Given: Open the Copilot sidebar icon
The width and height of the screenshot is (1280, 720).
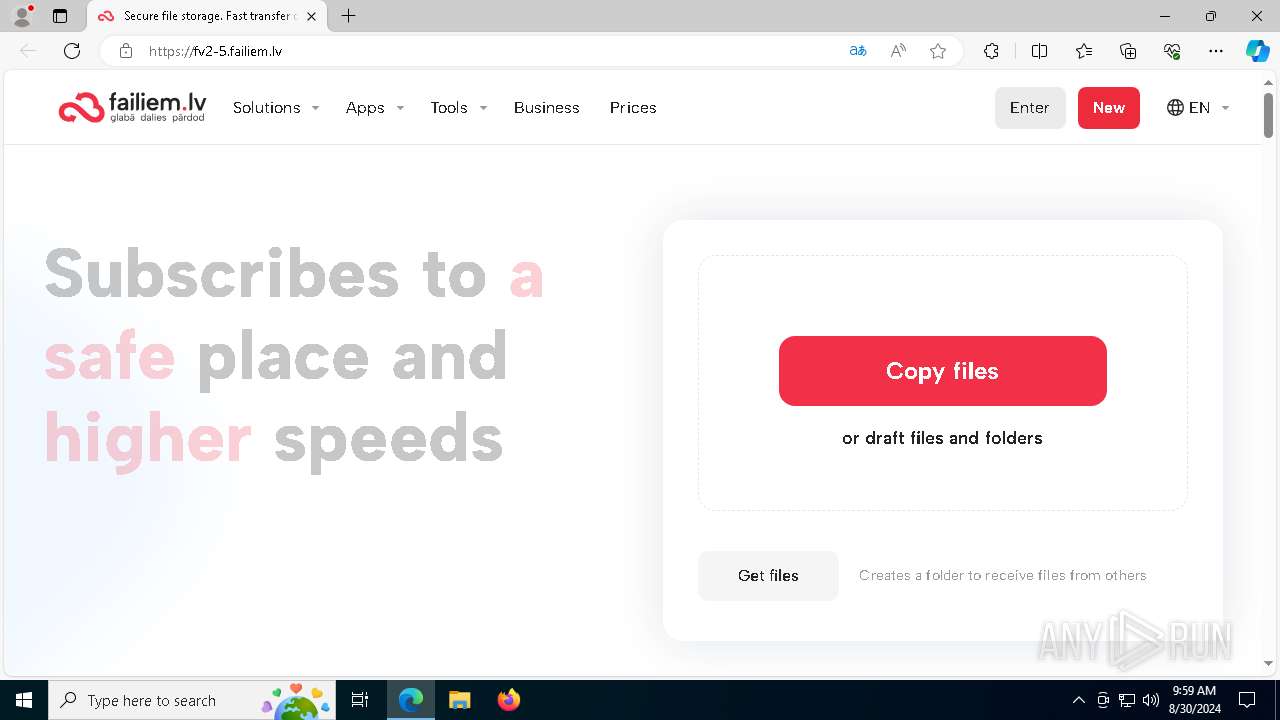Looking at the screenshot, I should (x=1257, y=51).
